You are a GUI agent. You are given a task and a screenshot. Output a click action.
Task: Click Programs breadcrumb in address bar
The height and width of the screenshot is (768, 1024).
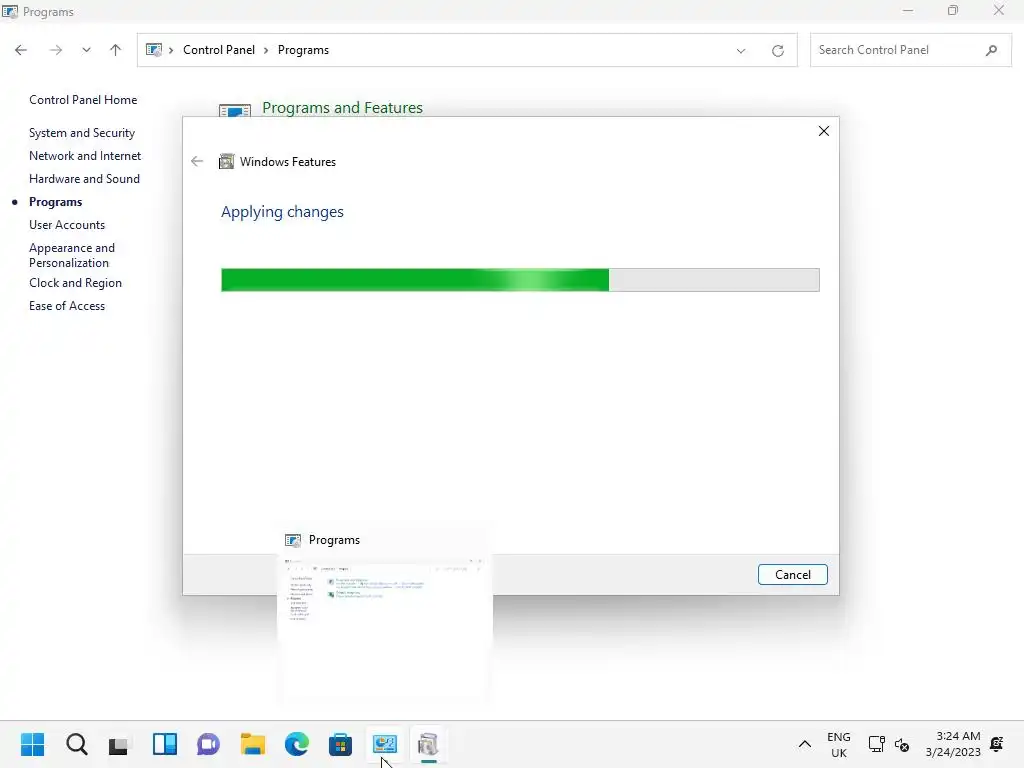pyautogui.click(x=303, y=50)
